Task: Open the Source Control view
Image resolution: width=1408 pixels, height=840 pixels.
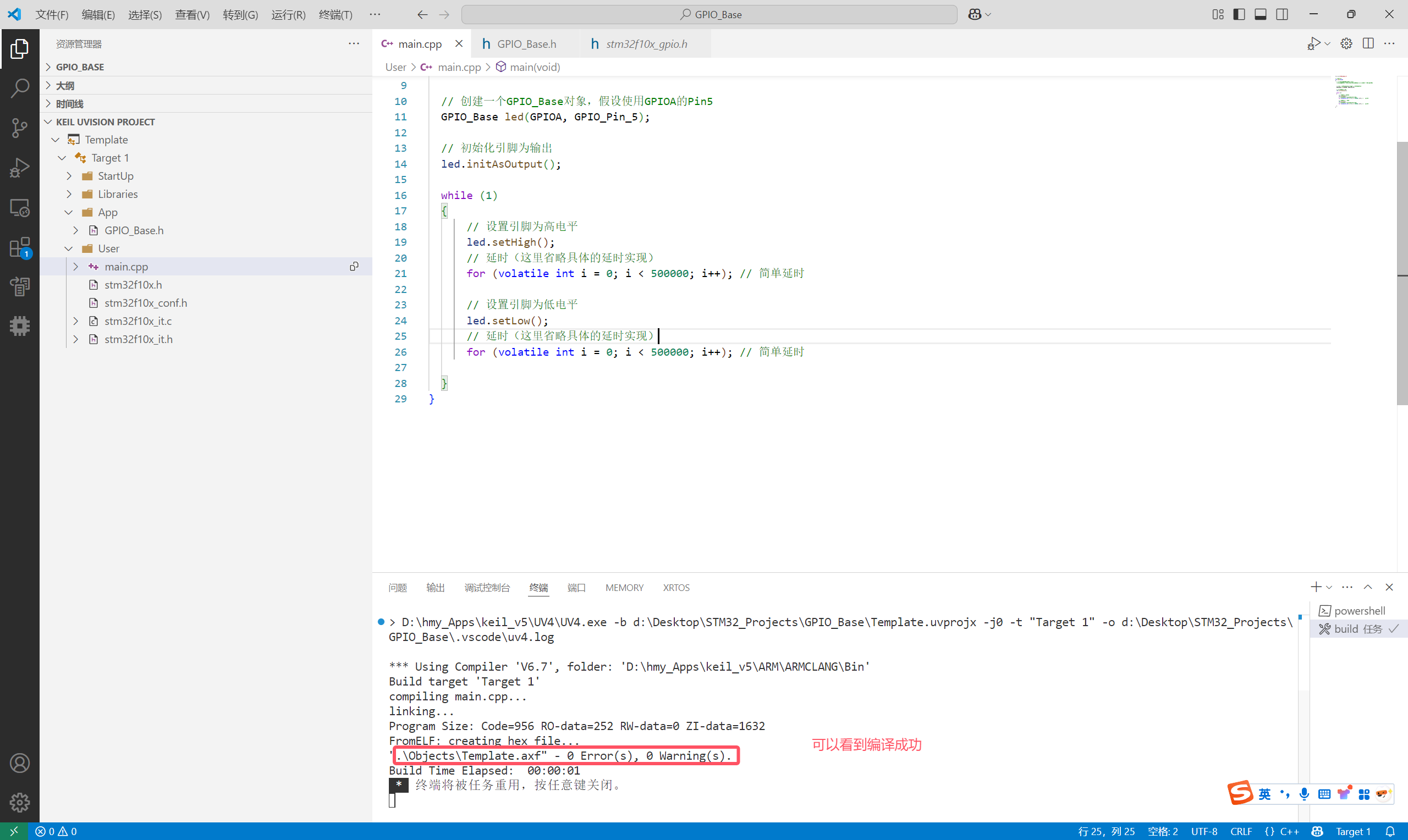Action: click(20, 128)
